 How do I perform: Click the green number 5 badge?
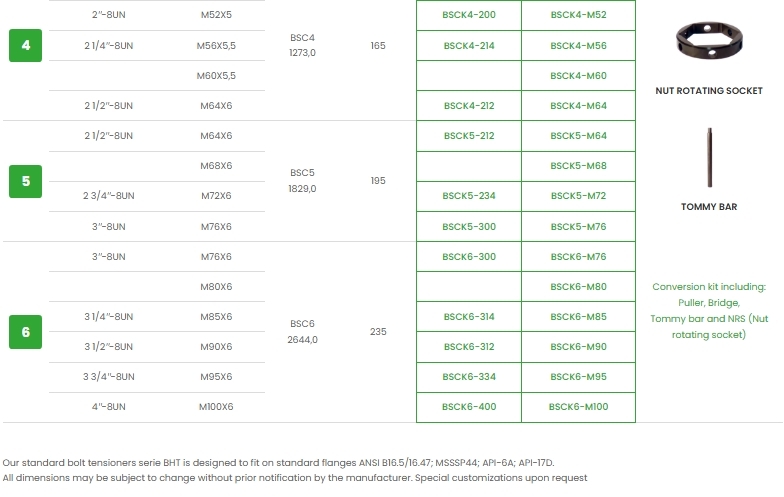(26, 181)
